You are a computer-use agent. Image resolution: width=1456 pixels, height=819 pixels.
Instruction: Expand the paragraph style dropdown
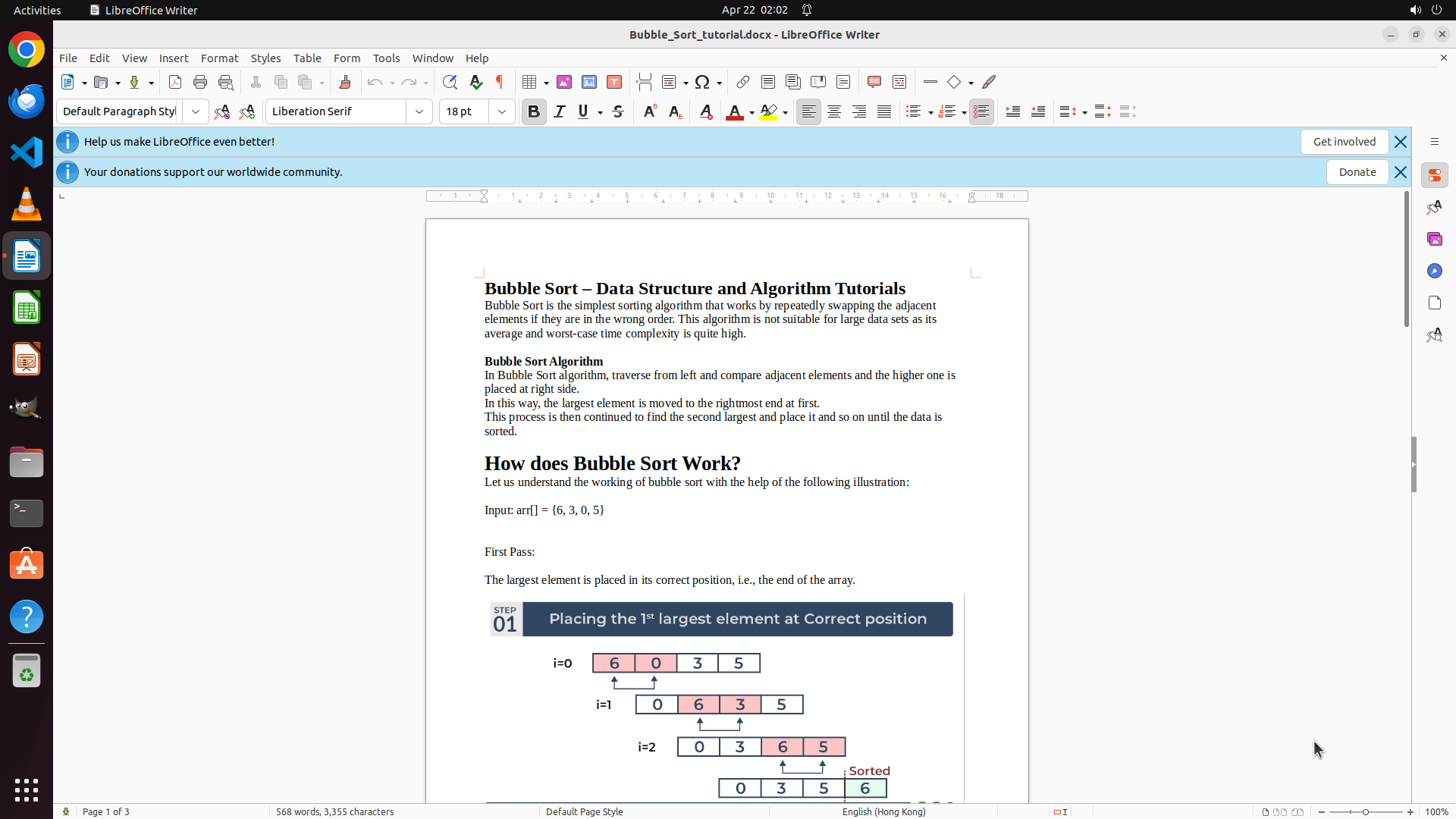tap(195, 111)
